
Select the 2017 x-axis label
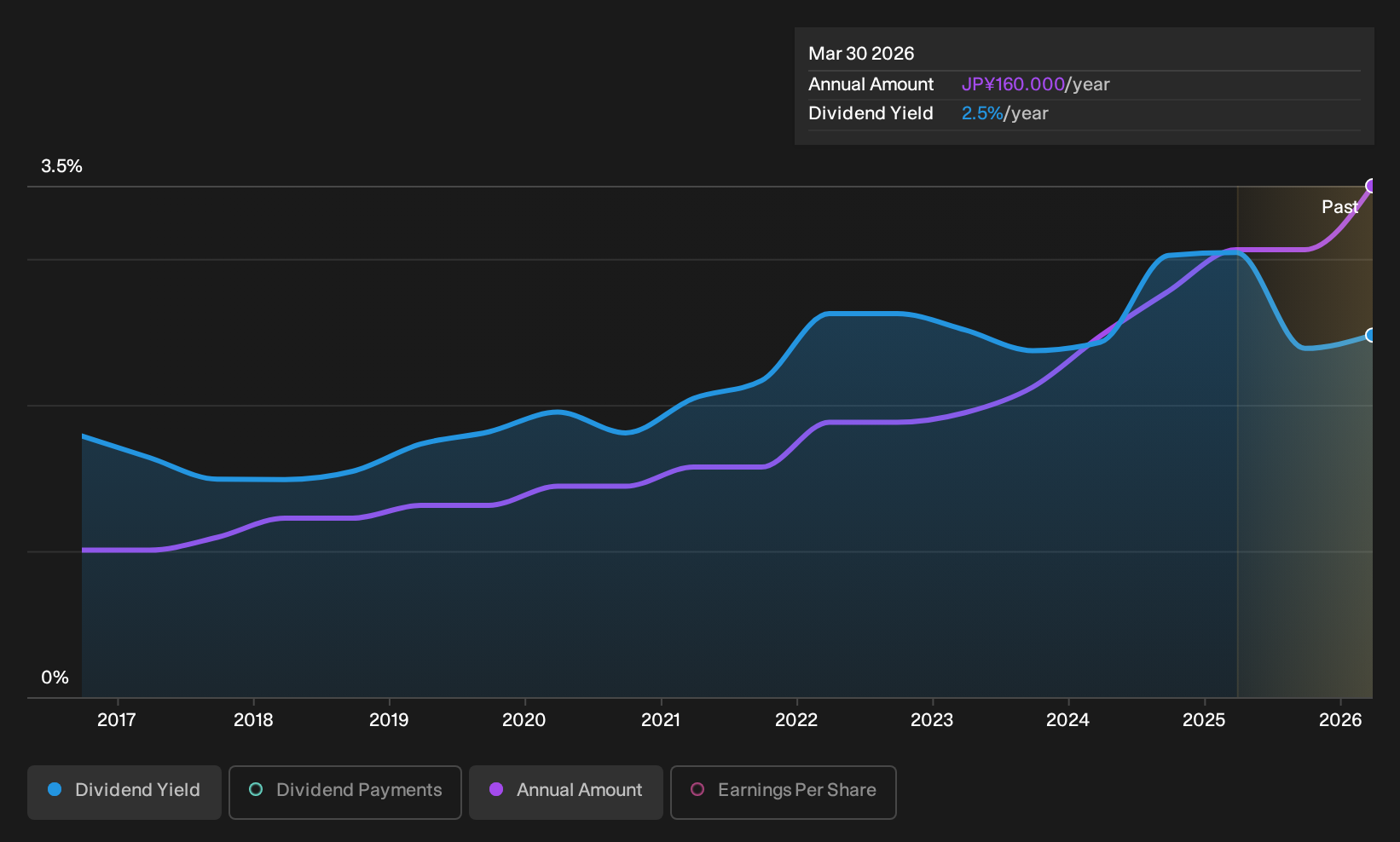pyautogui.click(x=117, y=720)
